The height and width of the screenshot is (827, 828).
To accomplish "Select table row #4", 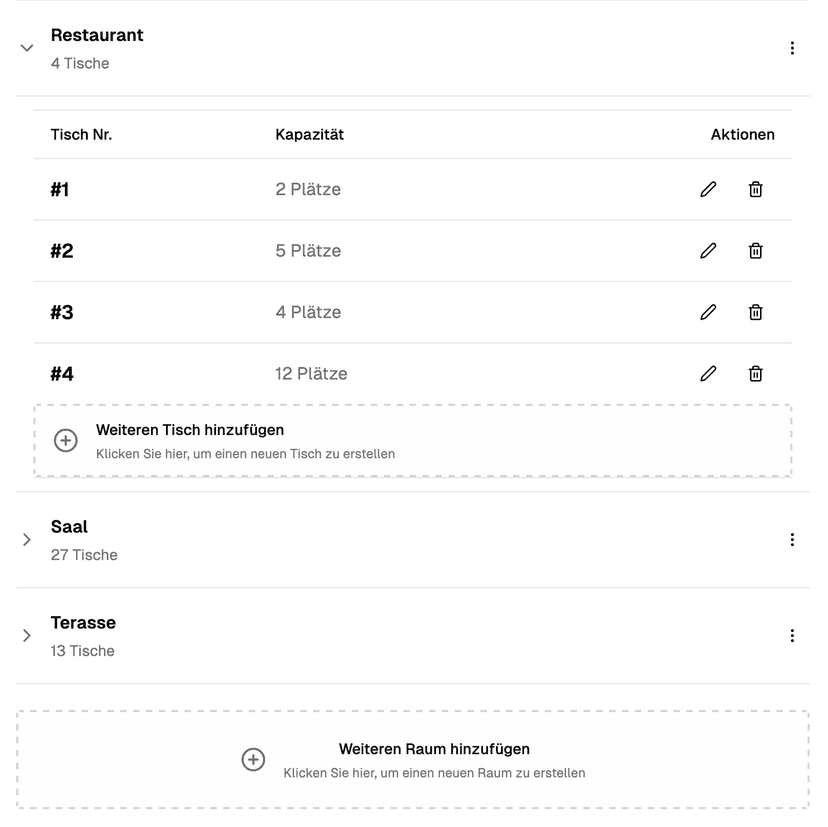I will 300,374.
